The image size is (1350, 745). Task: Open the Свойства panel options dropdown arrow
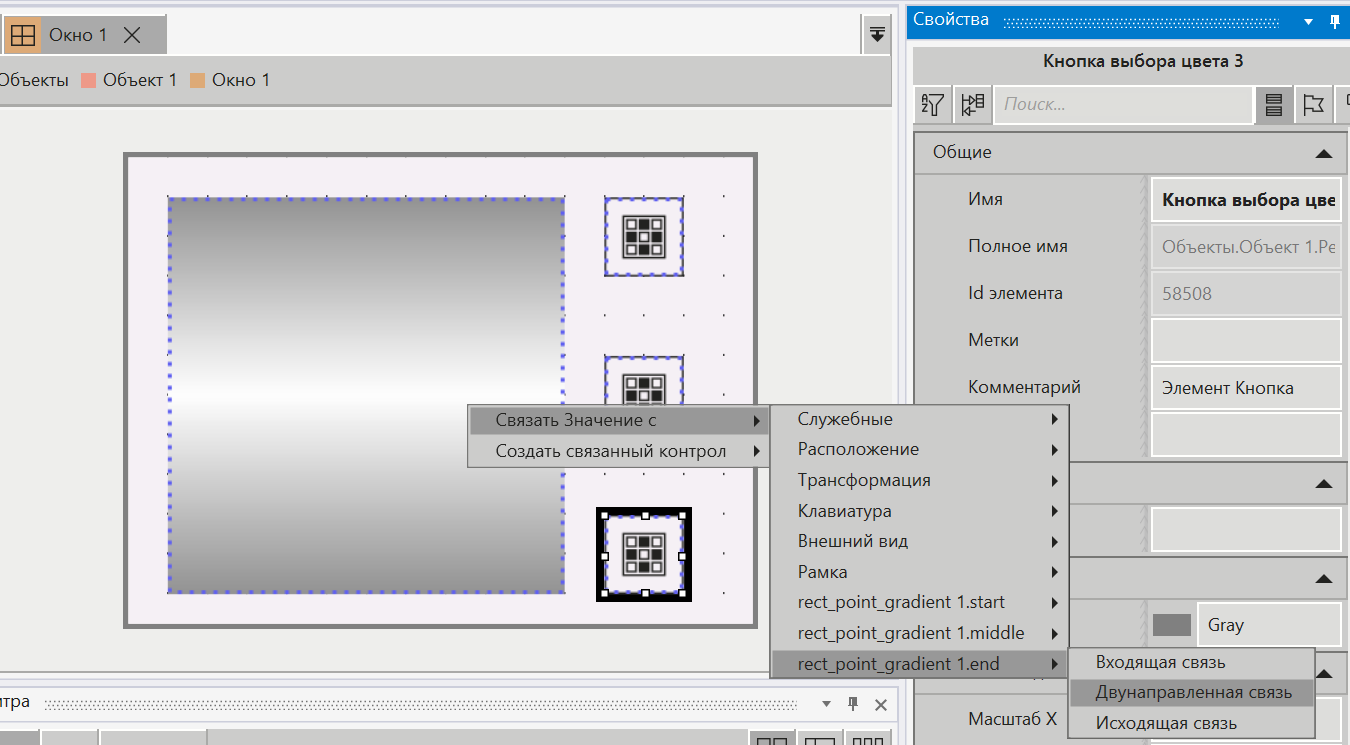[1309, 20]
